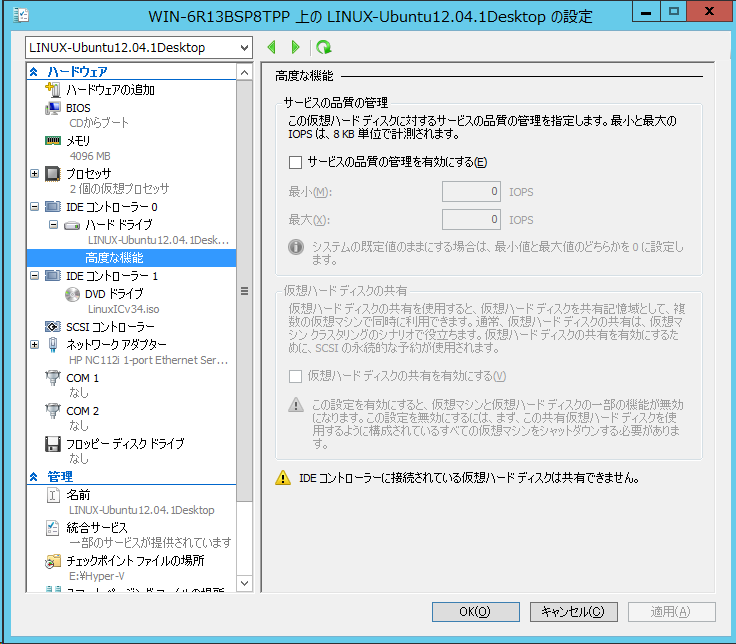Image resolution: width=736 pixels, height=644 pixels.
Task: Click the OK(O) button
Action: tap(475, 612)
